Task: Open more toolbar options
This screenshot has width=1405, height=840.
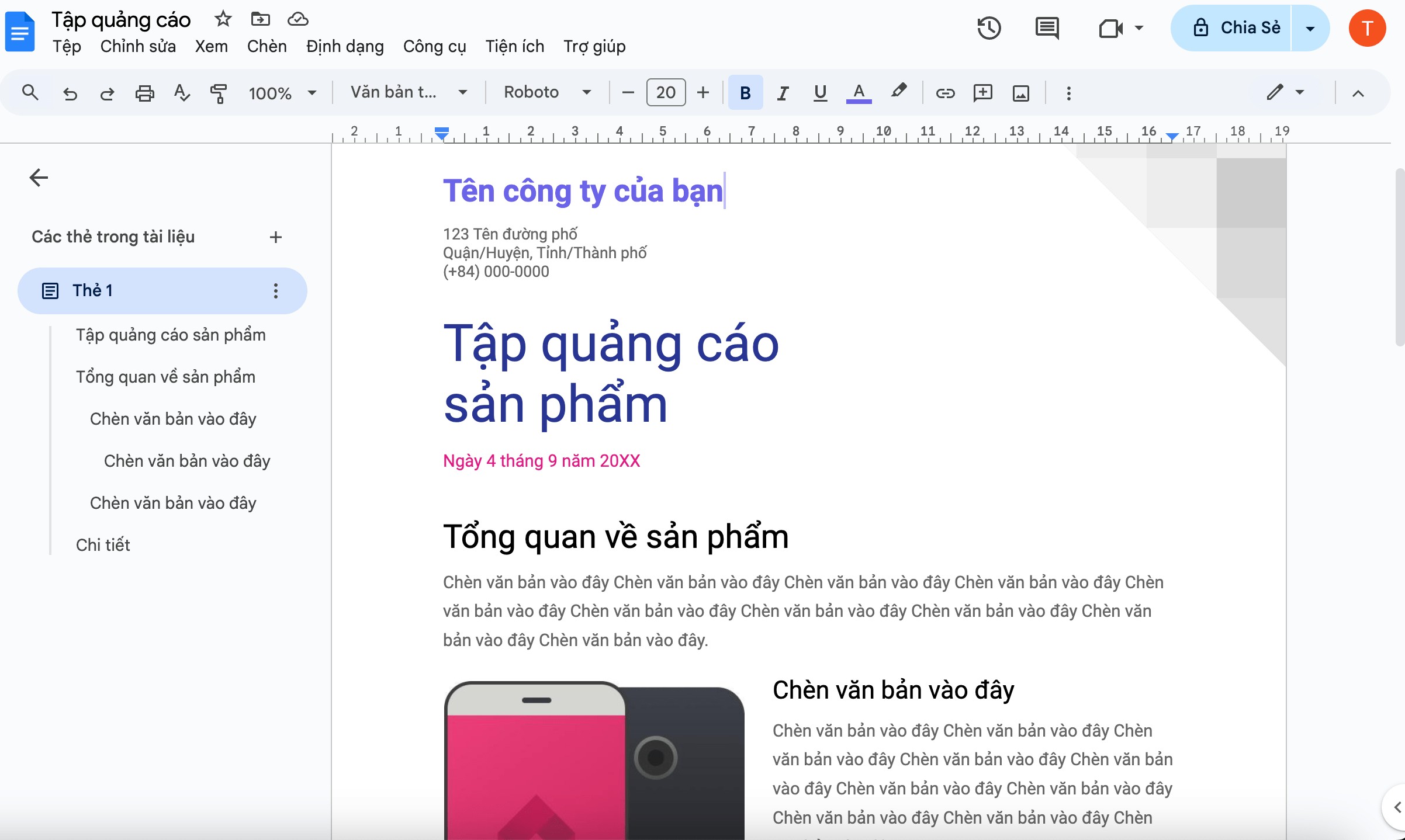Action: click(x=1068, y=93)
